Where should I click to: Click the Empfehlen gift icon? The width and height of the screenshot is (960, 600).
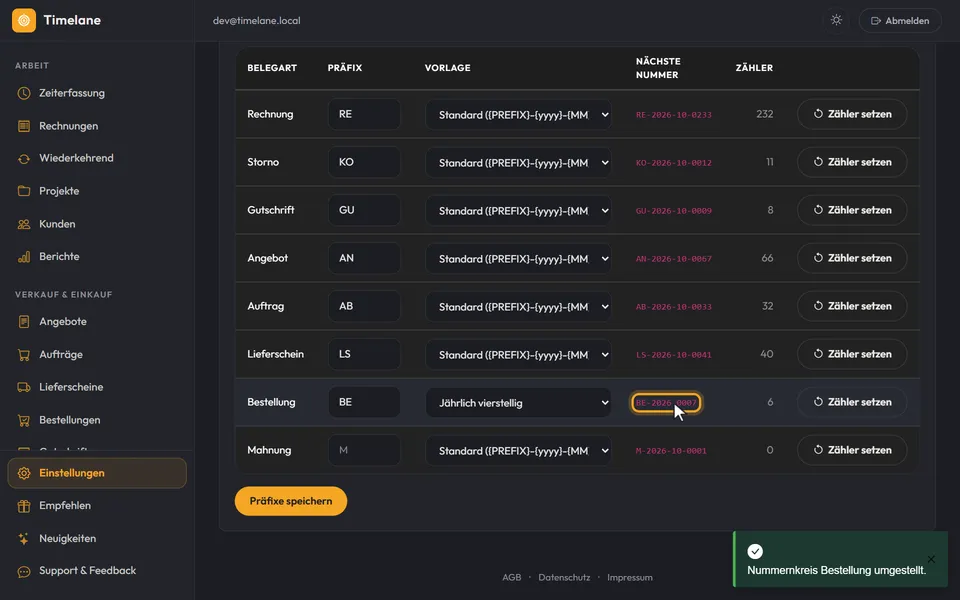tap(24, 506)
